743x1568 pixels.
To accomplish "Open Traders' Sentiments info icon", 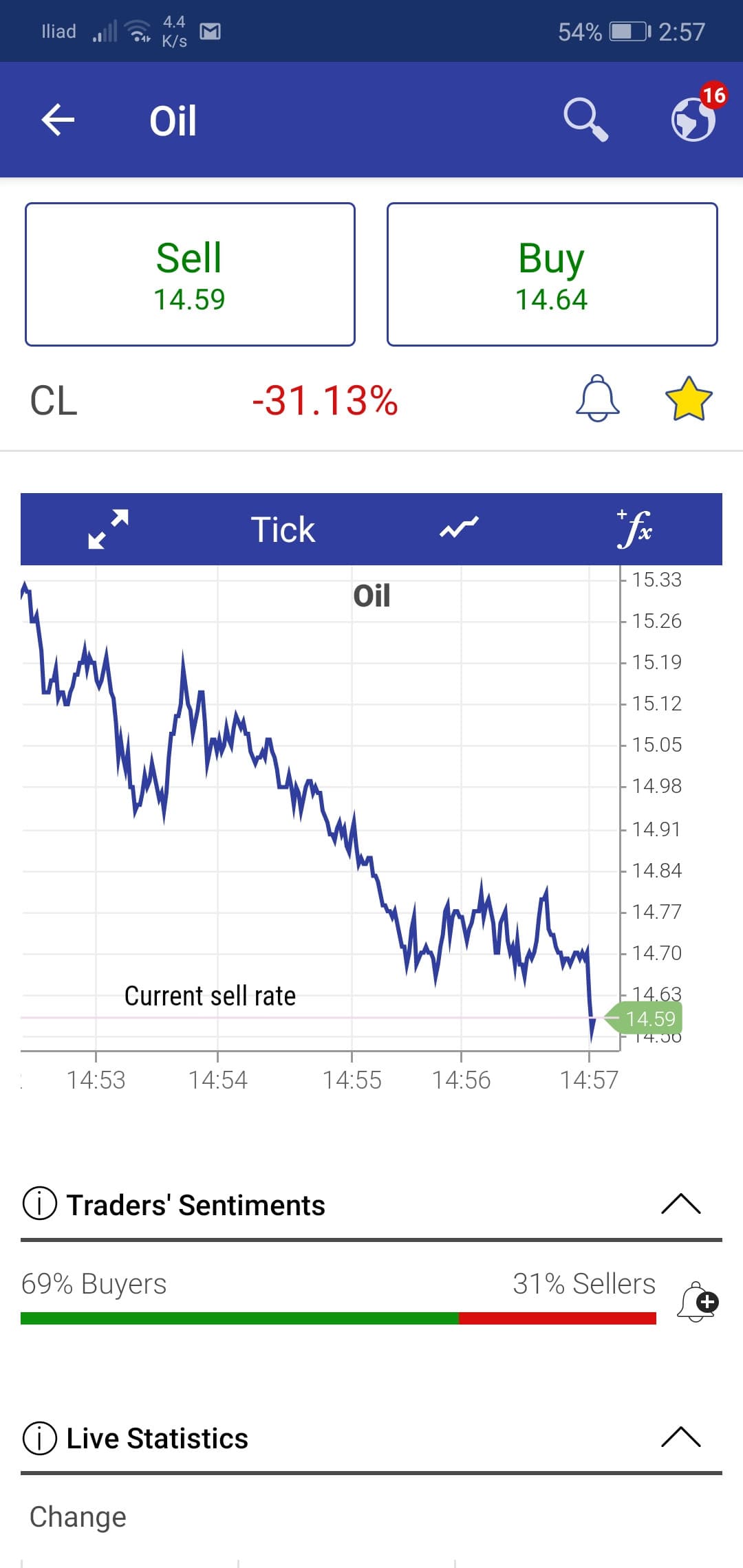I will 40,1204.
